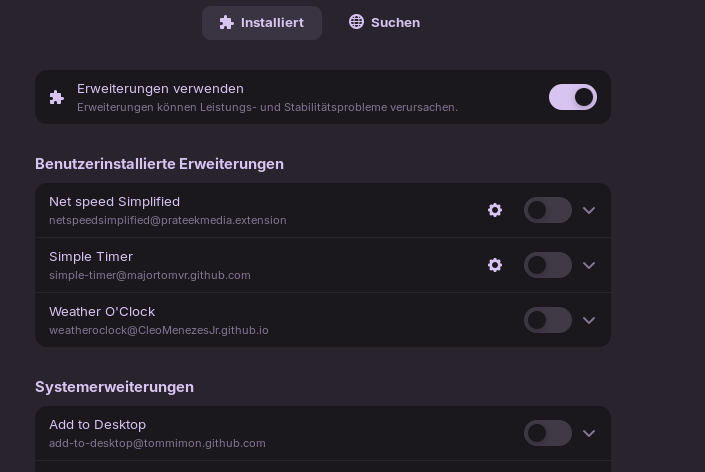Click the Add to Desktop extension title
The width and height of the screenshot is (705, 472).
pyautogui.click(x=97, y=425)
